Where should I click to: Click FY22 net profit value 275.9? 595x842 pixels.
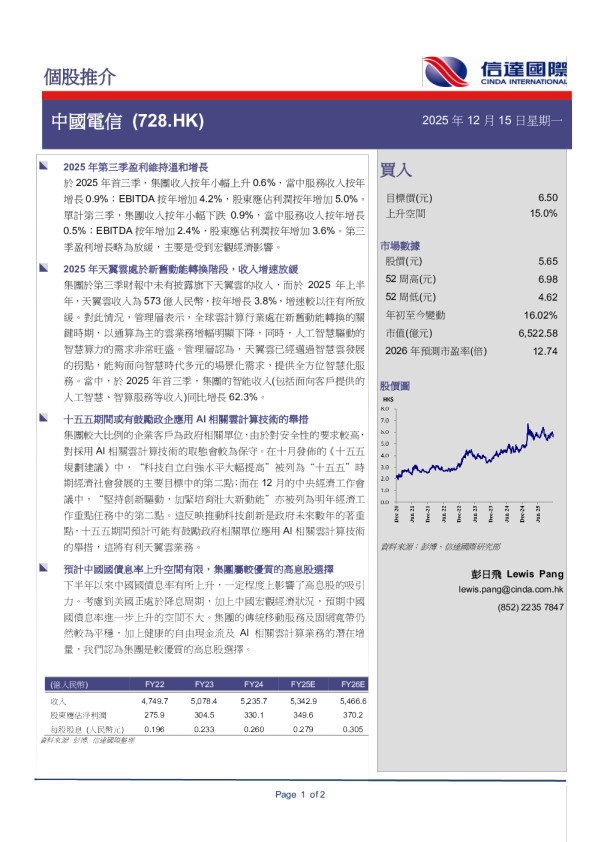155,715
